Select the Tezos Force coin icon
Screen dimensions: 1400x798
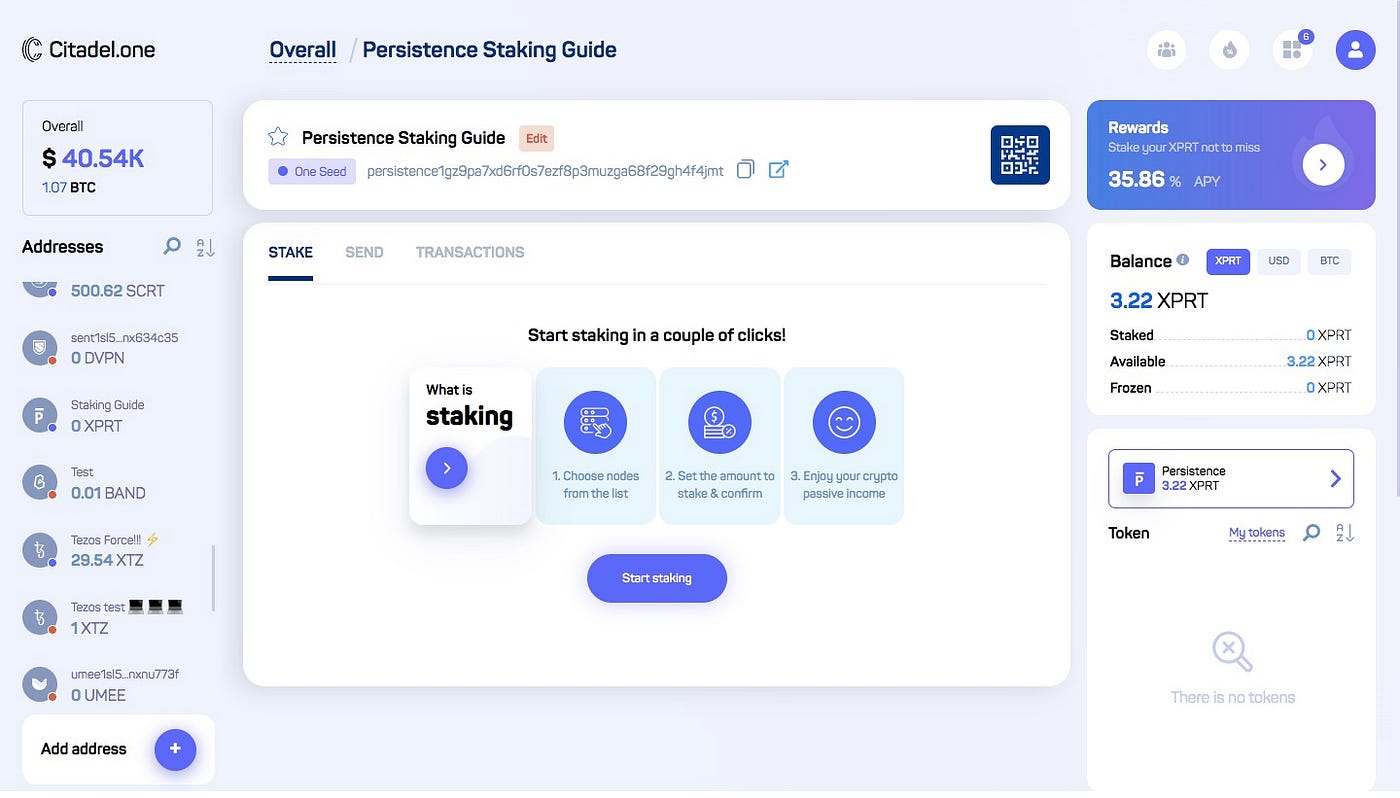pos(39,550)
